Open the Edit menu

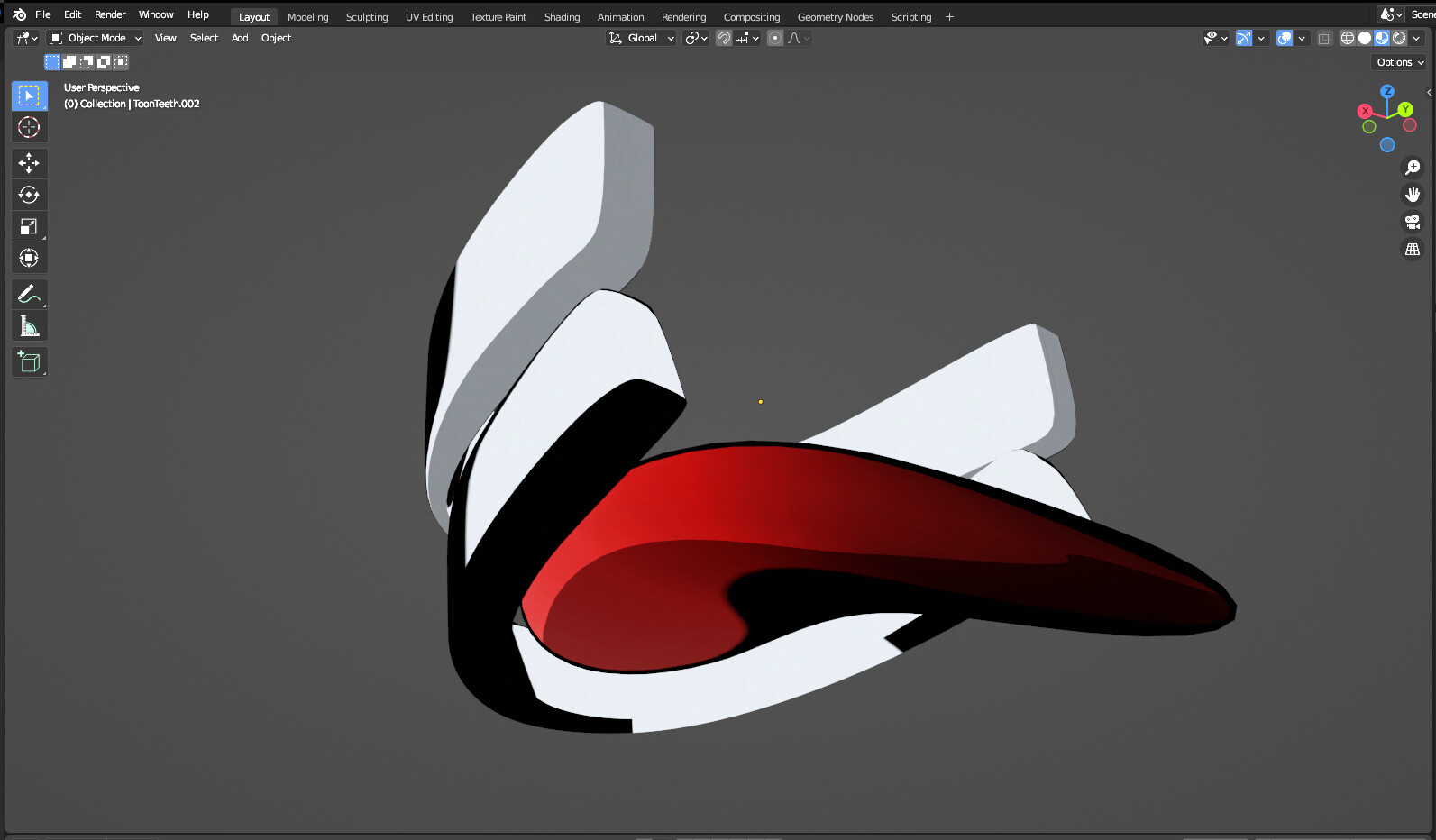coord(73,14)
